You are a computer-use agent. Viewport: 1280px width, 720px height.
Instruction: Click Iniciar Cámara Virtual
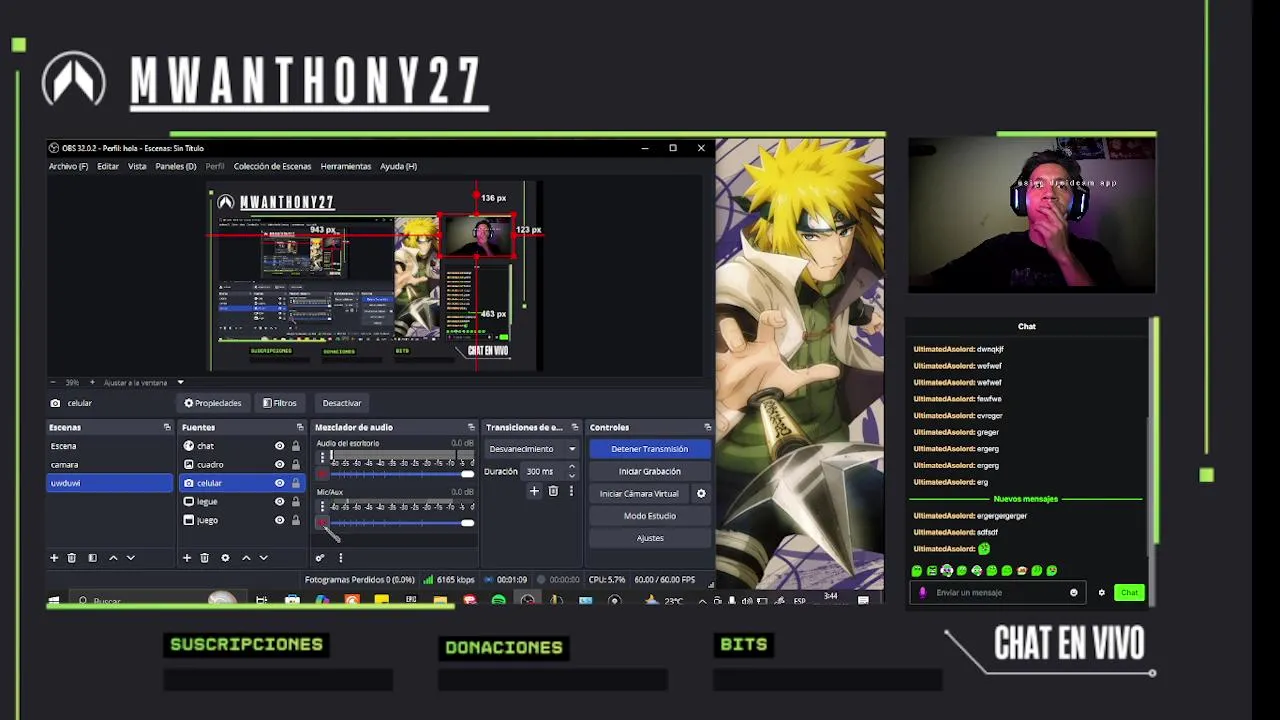pos(639,493)
